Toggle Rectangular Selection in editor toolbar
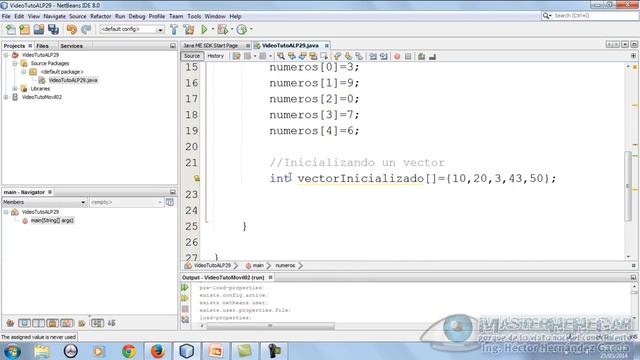640x360 pixels. (x=324, y=56)
